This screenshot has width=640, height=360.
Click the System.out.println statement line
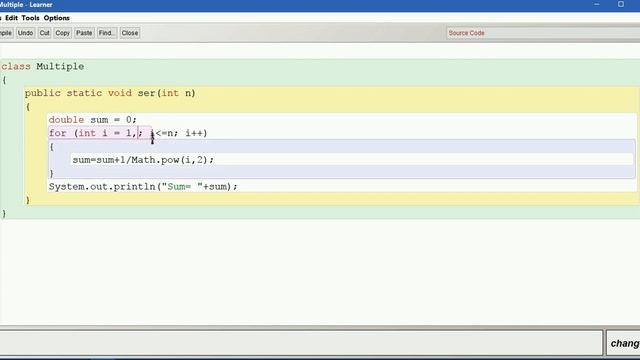pyautogui.click(x=143, y=187)
